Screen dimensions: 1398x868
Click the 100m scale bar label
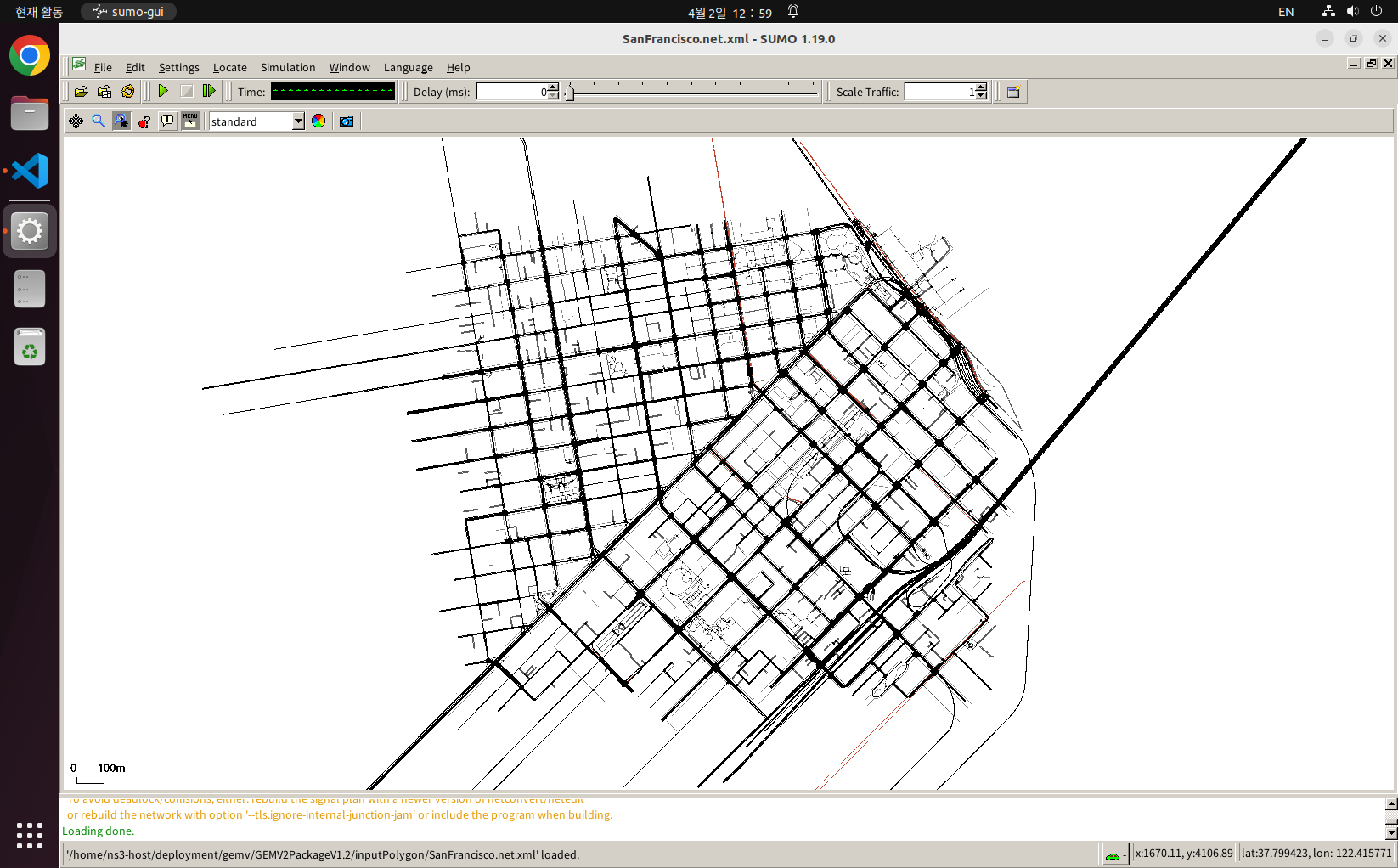(111, 768)
